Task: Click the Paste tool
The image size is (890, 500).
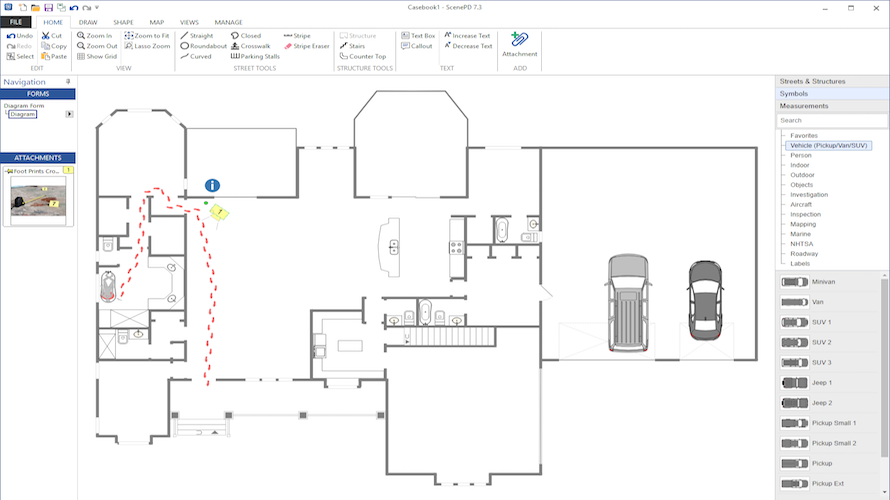Action: coord(54,56)
